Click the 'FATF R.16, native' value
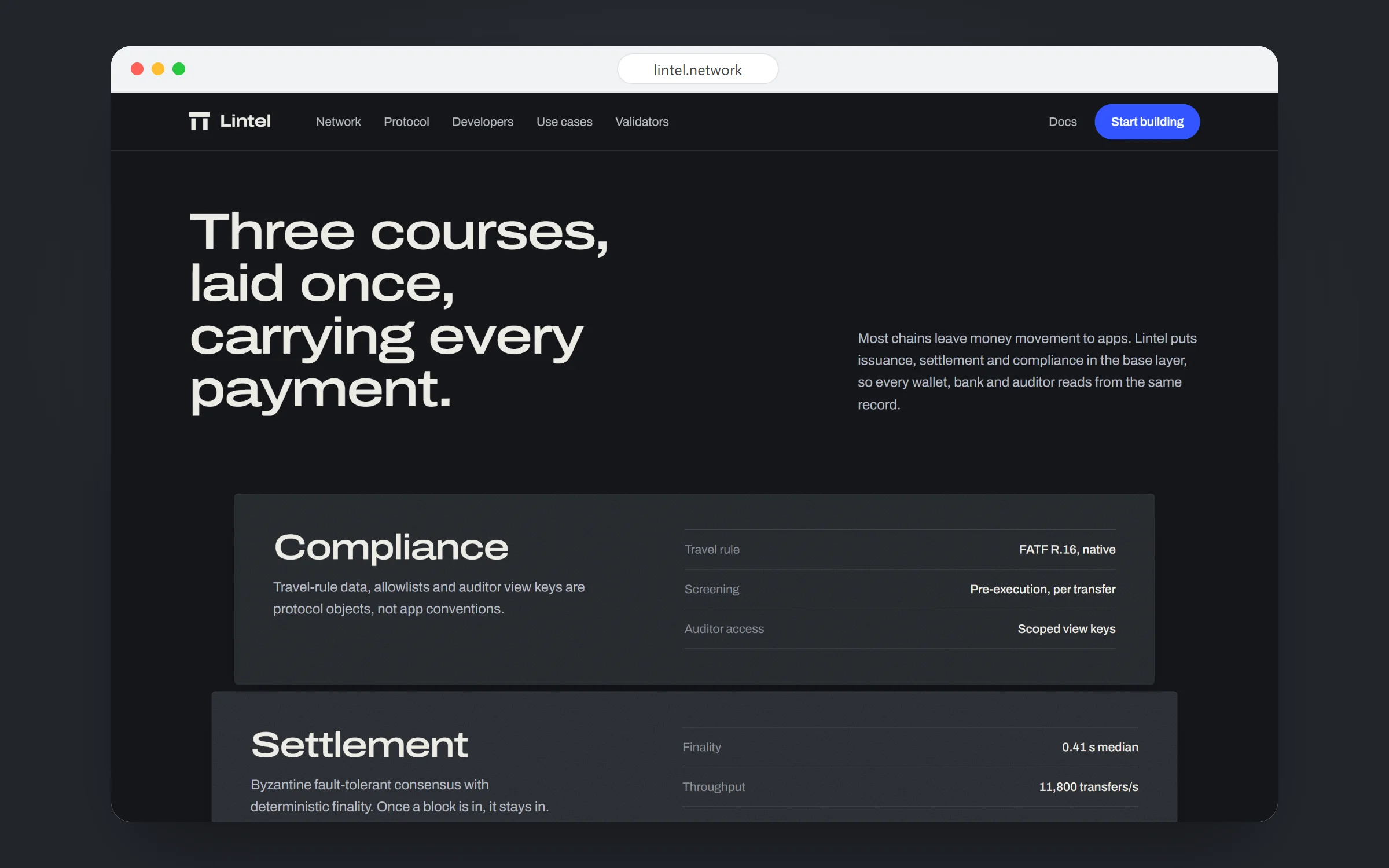 [1067, 549]
